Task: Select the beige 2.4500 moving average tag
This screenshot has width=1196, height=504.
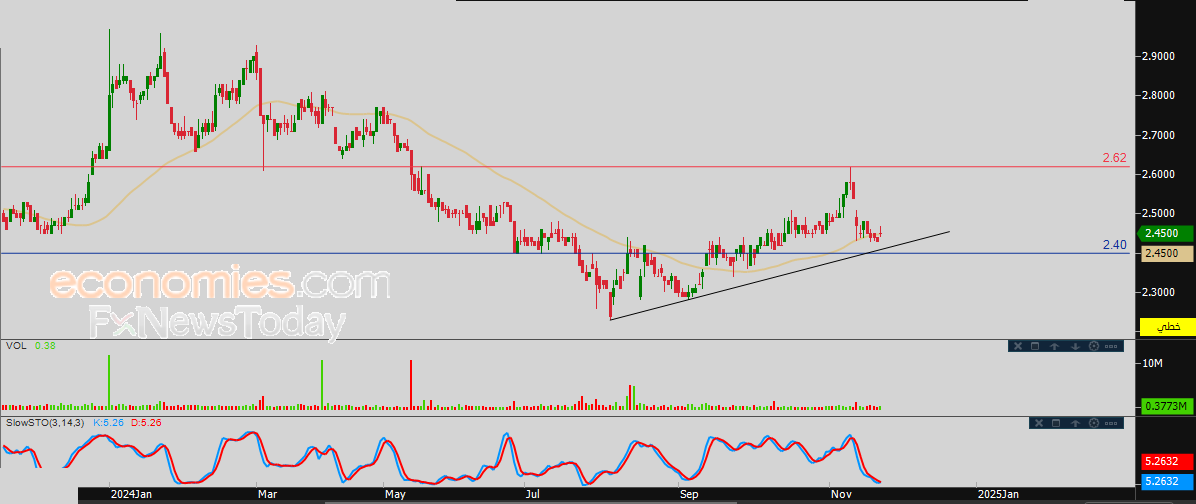Action: (1167, 253)
